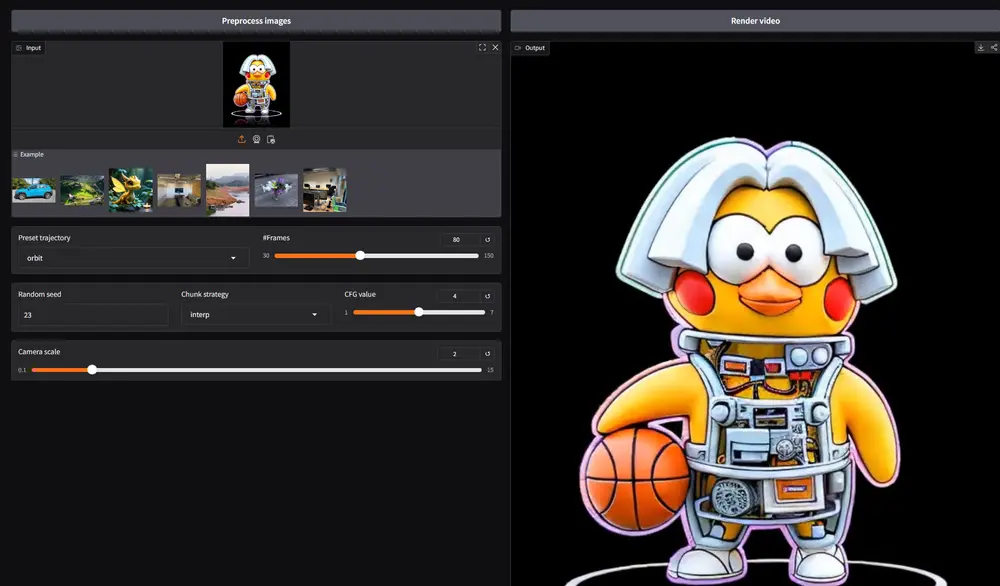
Task: Click the upload image icon
Action: [x=242, y=139]
